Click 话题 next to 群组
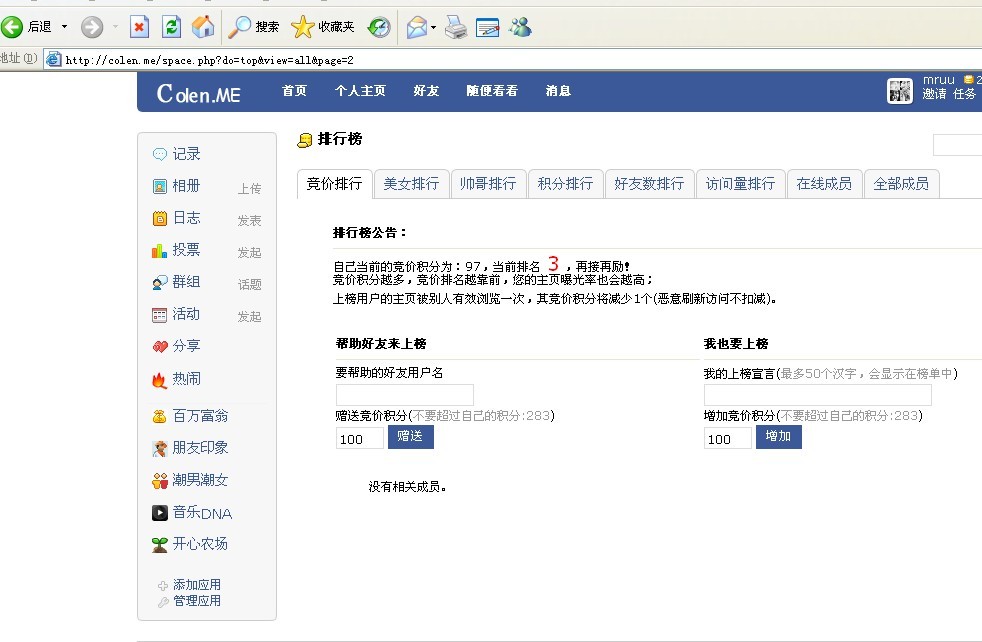This screenshot has height=642, width=982. pyautogui.click(x=249, y=284)
